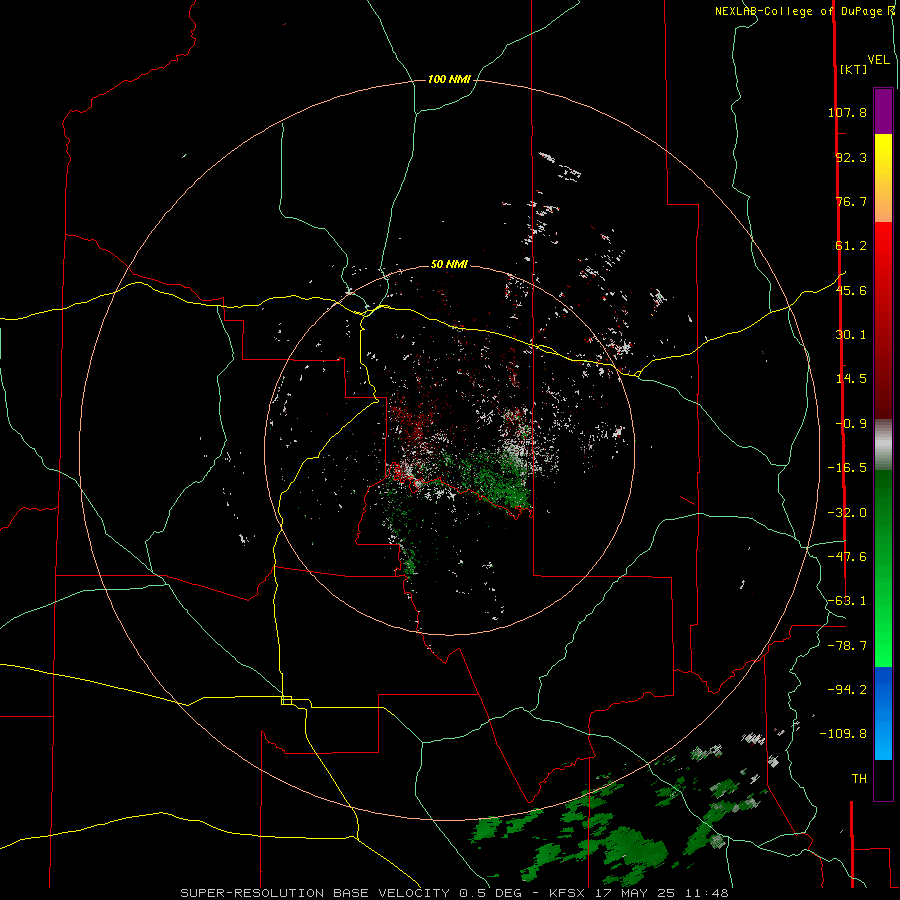The image size is (900, 900).
Task: Click the 45.6 velocity scale value
Action: [851, 290]
